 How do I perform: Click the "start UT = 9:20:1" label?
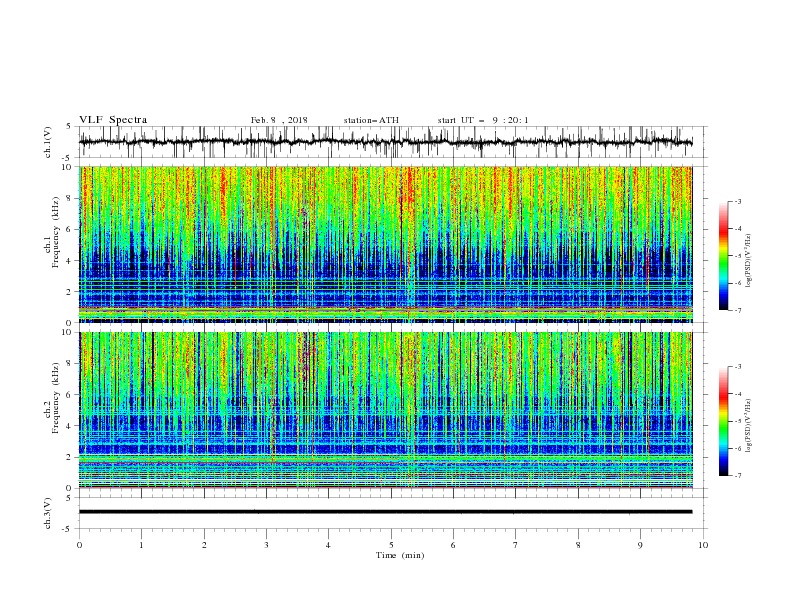click(483, 120)
